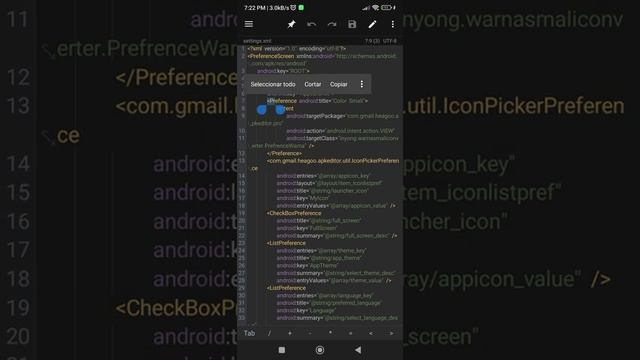This screenshot has width=640, height=360.
Task: Tap the battery status icon
Action: tap(386, 8)
